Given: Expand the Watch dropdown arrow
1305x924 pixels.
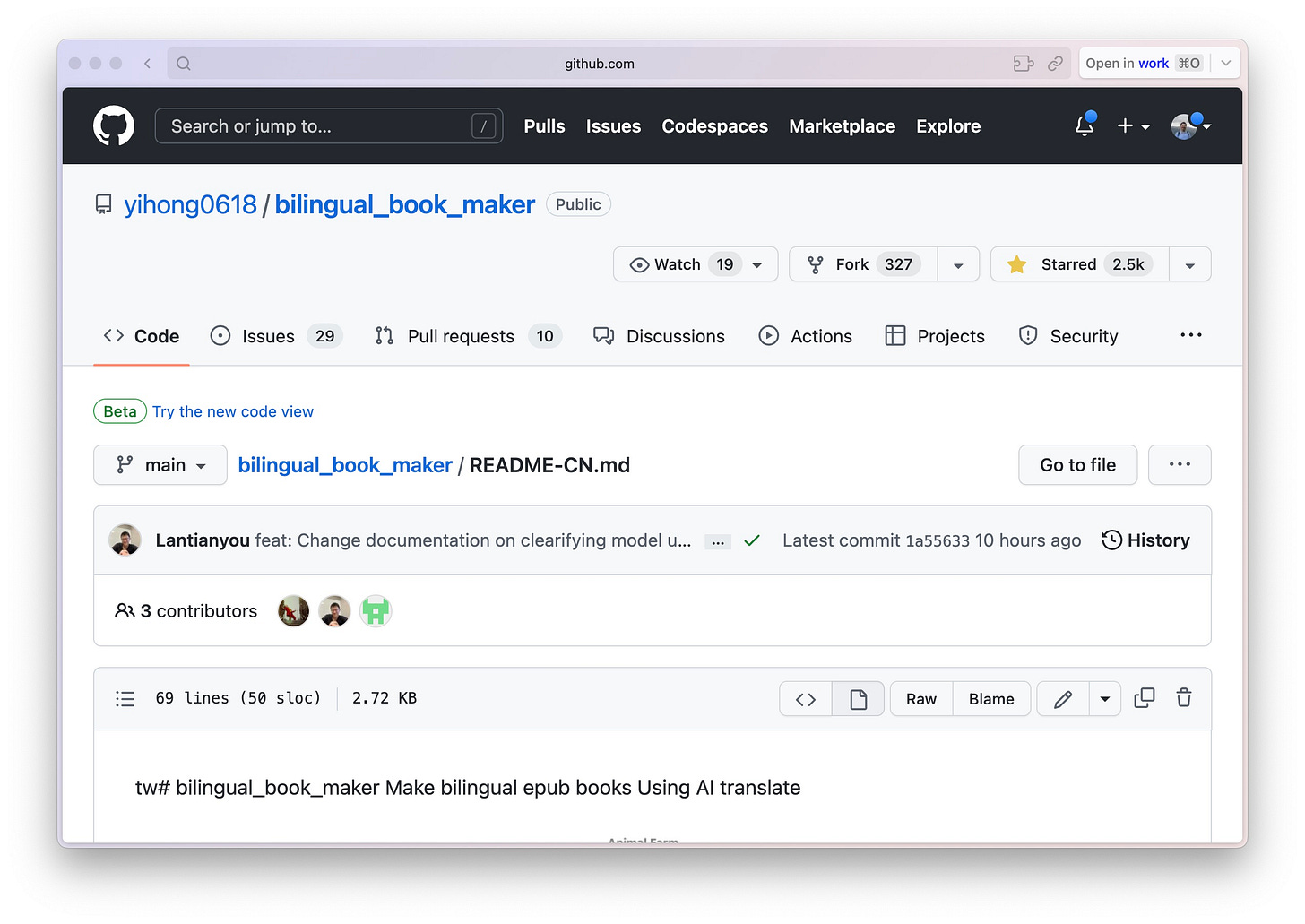Looking at the screenshot, I should 756,263.
